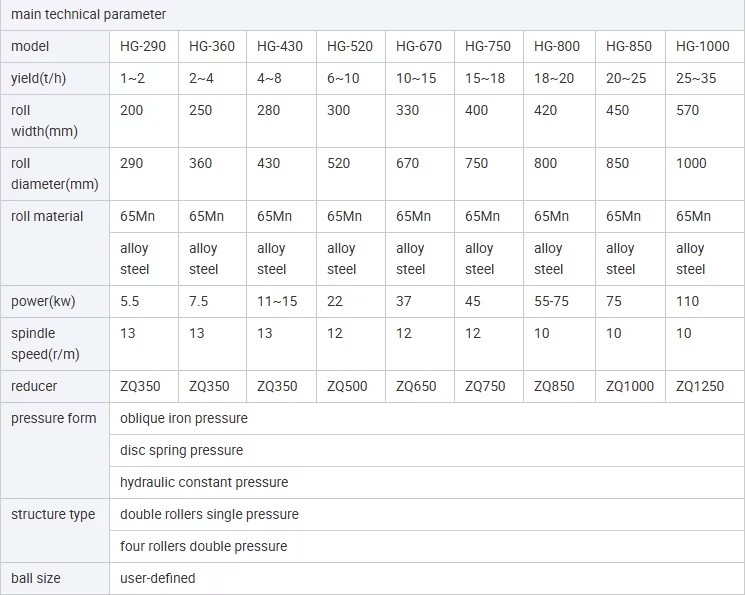
Task: Select the roll diameter value 670
Action: click(x=407, y=163)
